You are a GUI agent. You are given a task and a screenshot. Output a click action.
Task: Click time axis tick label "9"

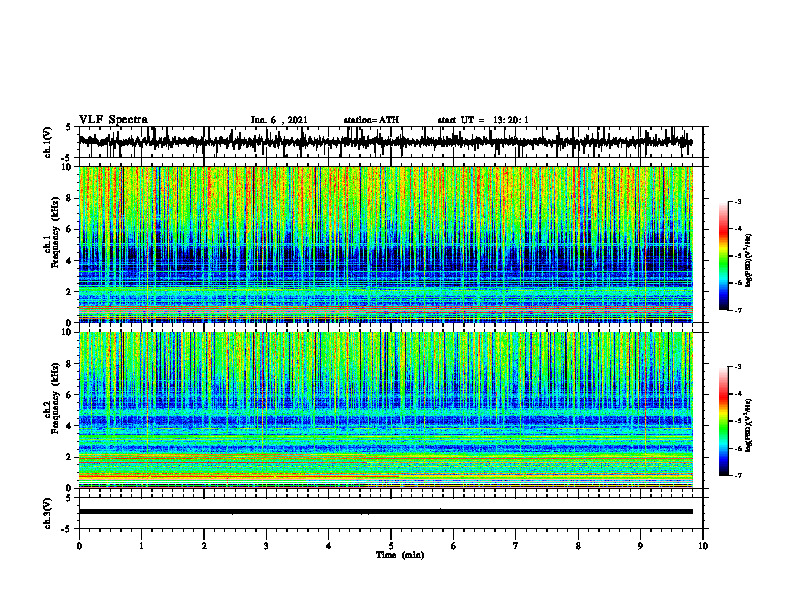640,546
